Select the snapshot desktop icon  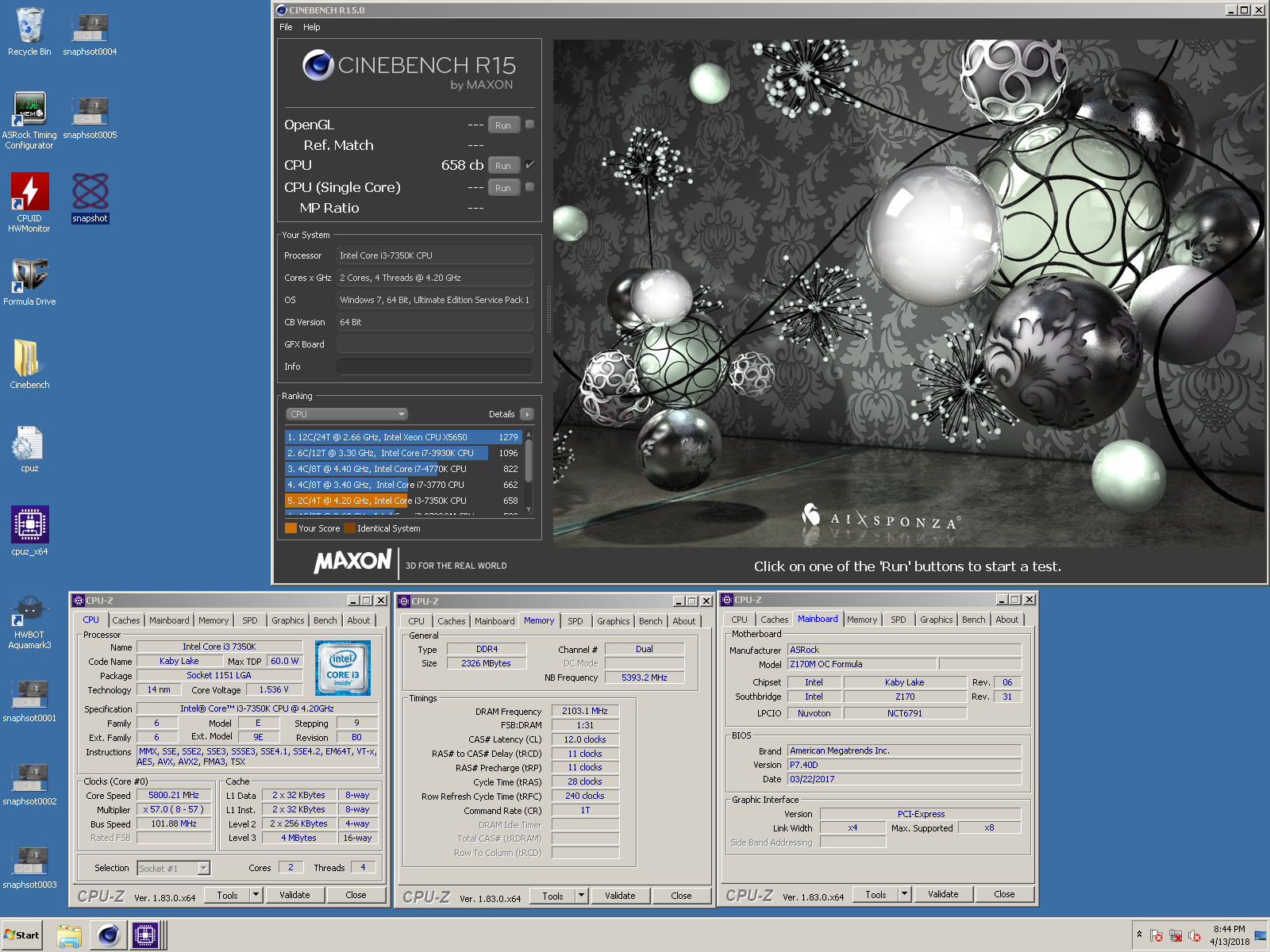90,198
